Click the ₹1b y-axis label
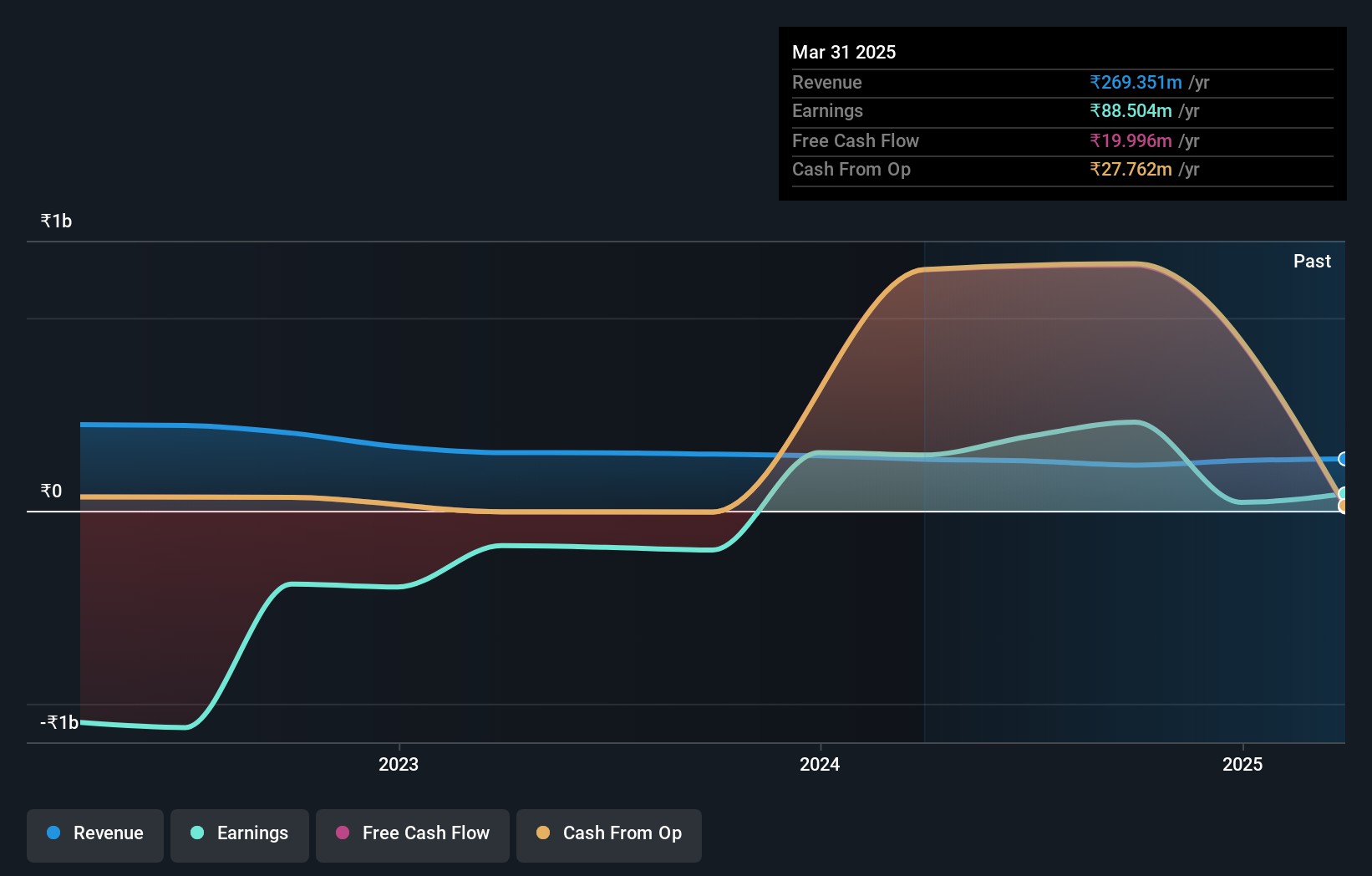Image resolution: width=1372 pixels, height=876 pixels. tap(56, 221)
